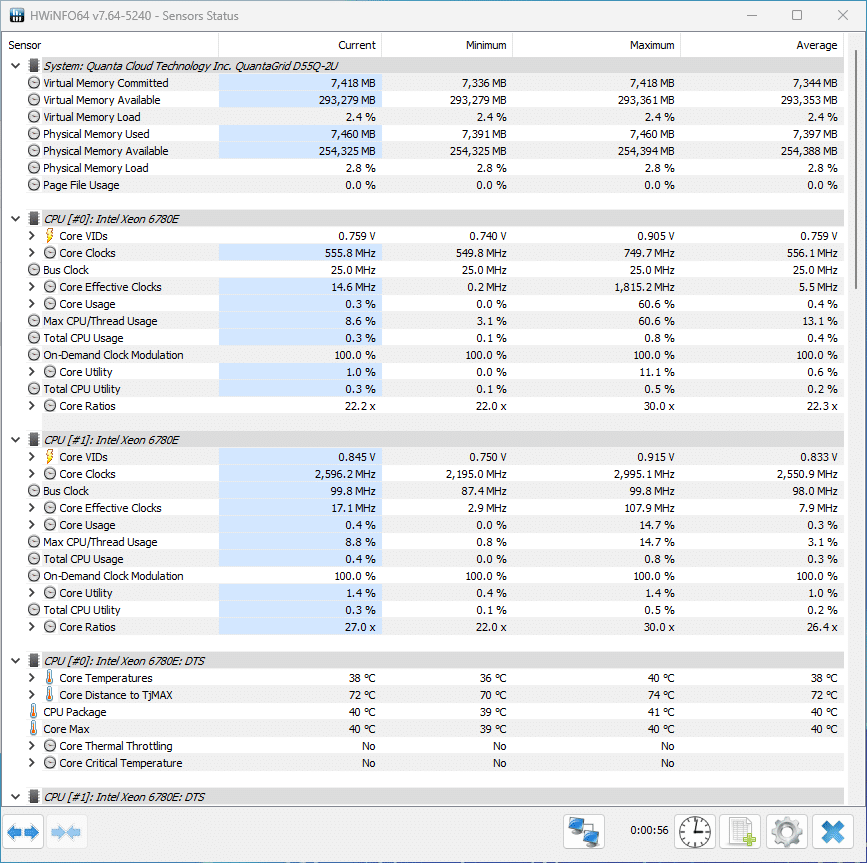Click circle icon beside CPU #0 Bus Clock

[x=34, y=270]
